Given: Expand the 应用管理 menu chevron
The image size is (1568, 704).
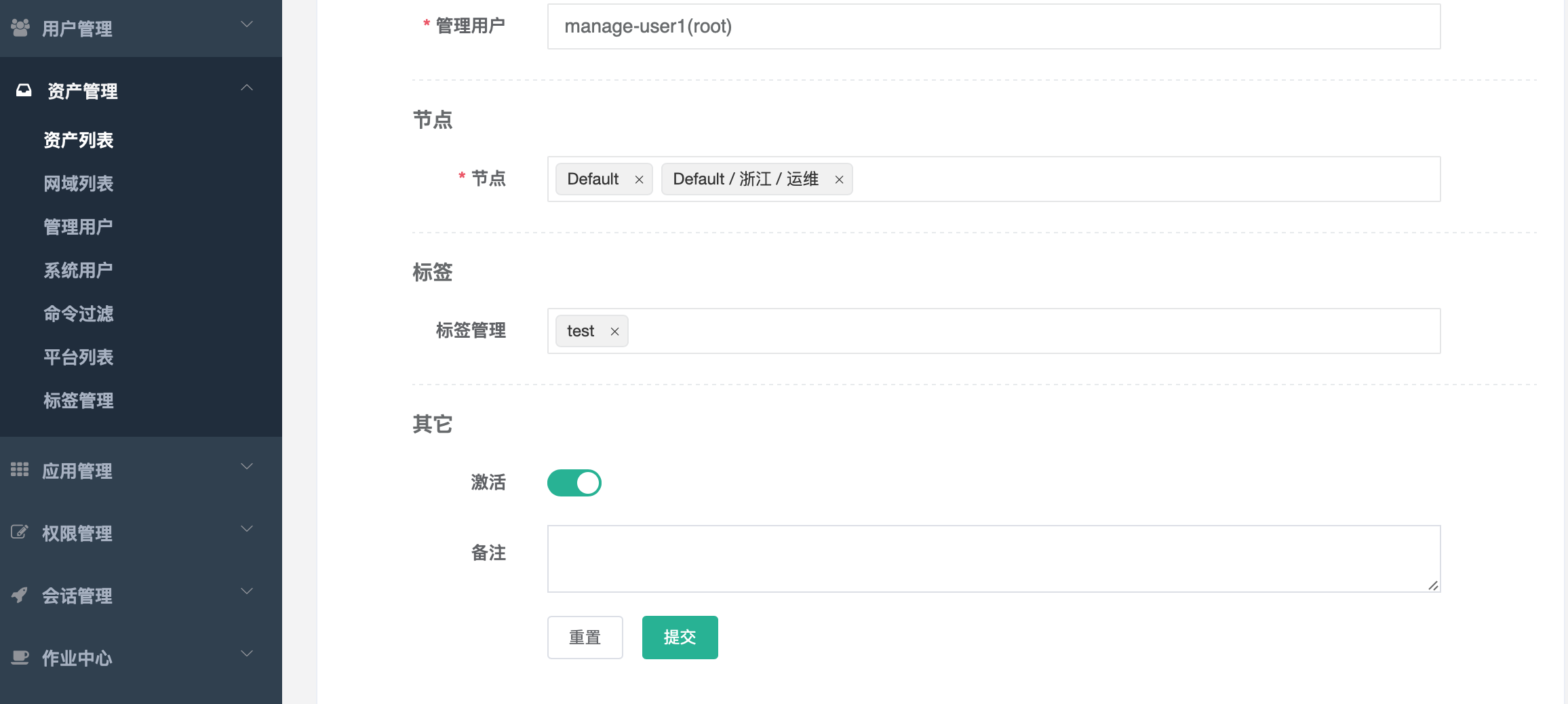Looking at the screenshot, I should [x=247, y=466].
